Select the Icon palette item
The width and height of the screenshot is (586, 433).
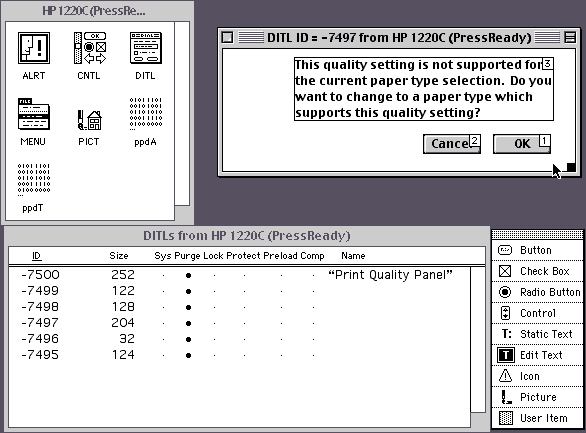[x=537, y=376]
